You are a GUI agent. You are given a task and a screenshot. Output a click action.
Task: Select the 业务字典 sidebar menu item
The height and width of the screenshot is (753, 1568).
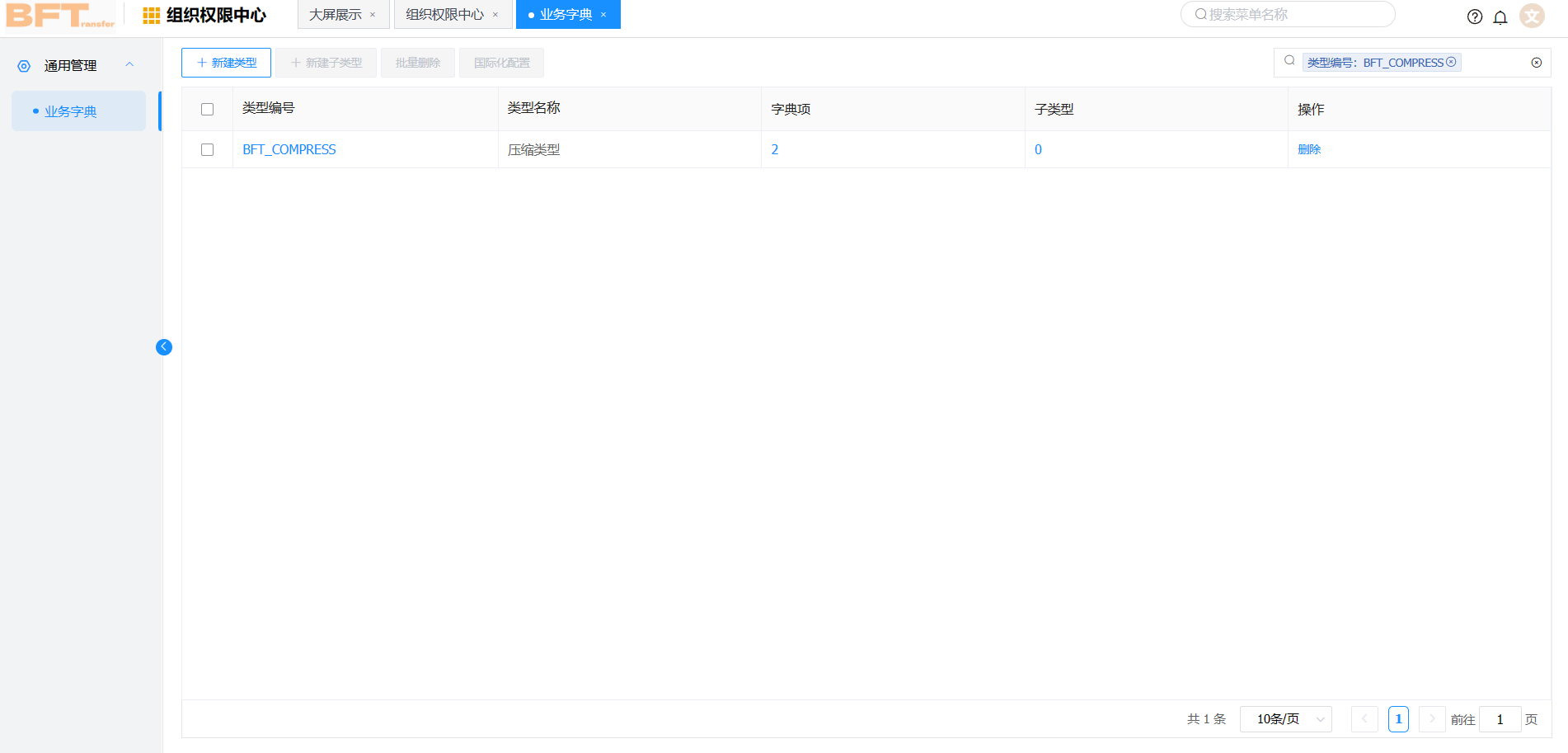[x=73, y=111]
